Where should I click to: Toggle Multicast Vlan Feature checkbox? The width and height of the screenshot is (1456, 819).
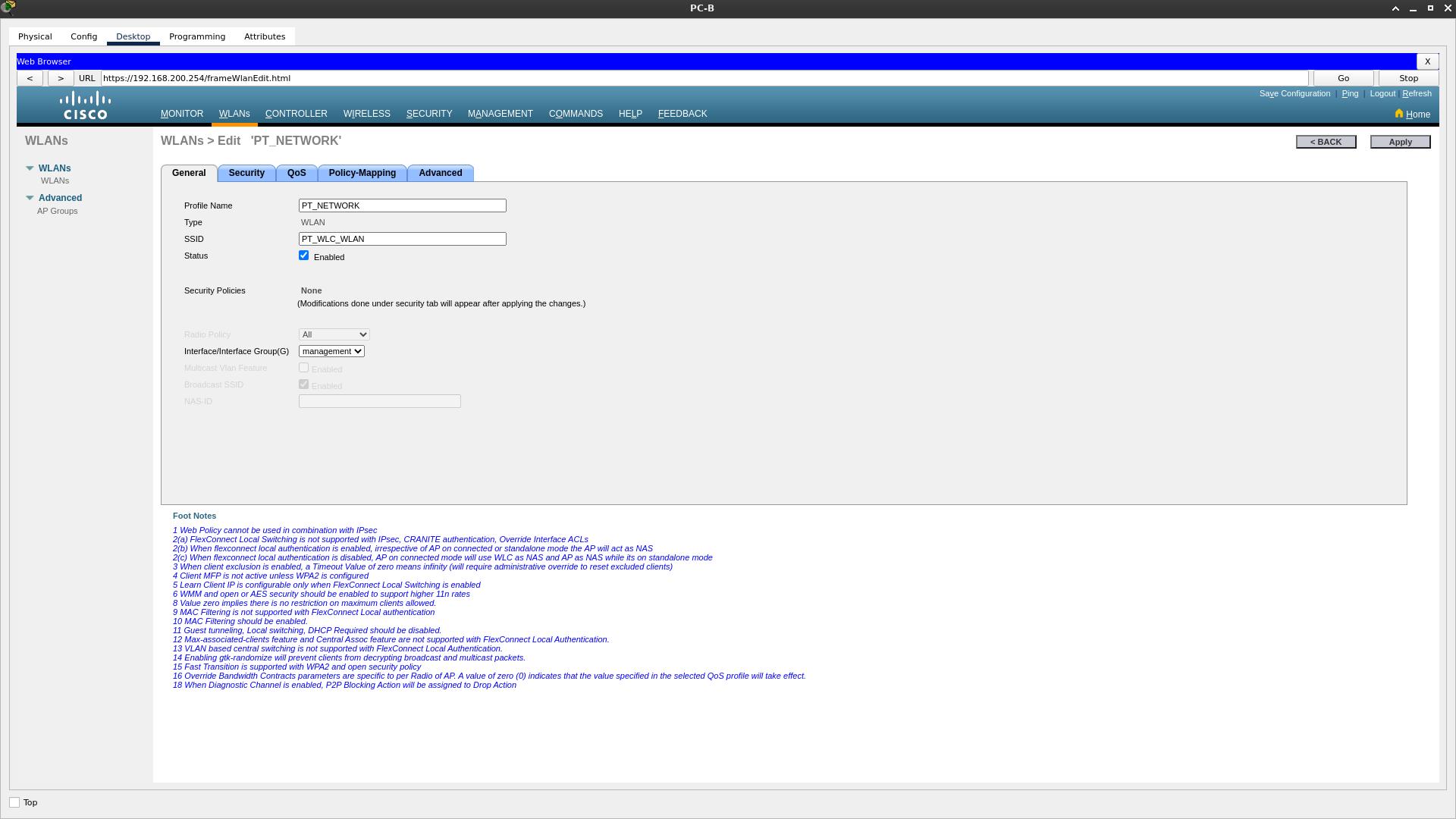[x=304, y=368]
